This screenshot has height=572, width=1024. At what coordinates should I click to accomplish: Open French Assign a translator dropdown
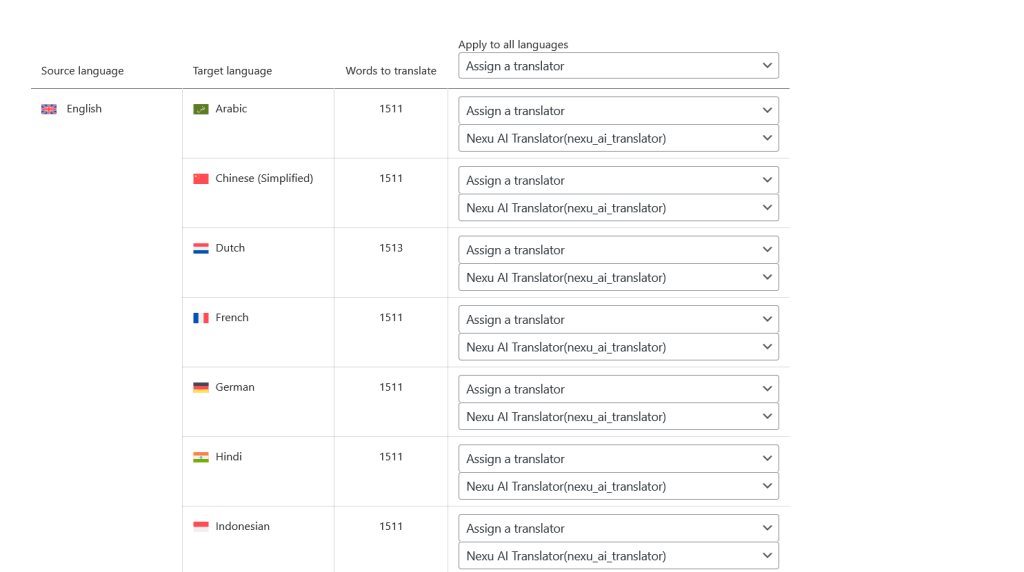(618, 319)
